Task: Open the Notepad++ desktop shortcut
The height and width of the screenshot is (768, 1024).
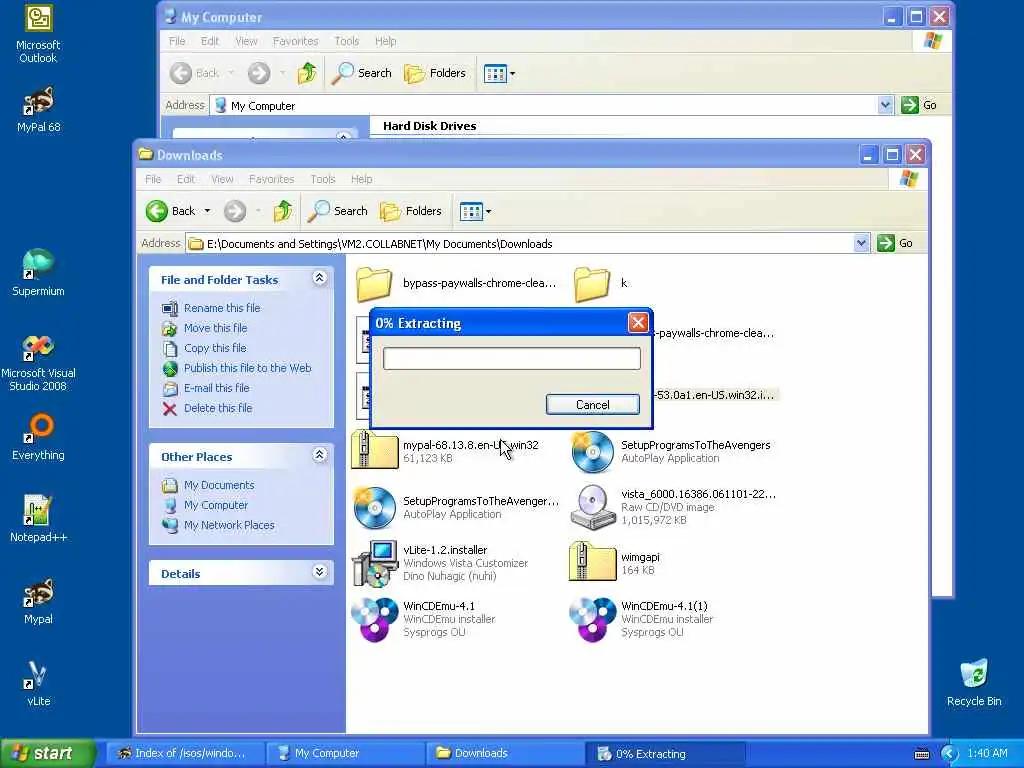Action: (38, 519)
